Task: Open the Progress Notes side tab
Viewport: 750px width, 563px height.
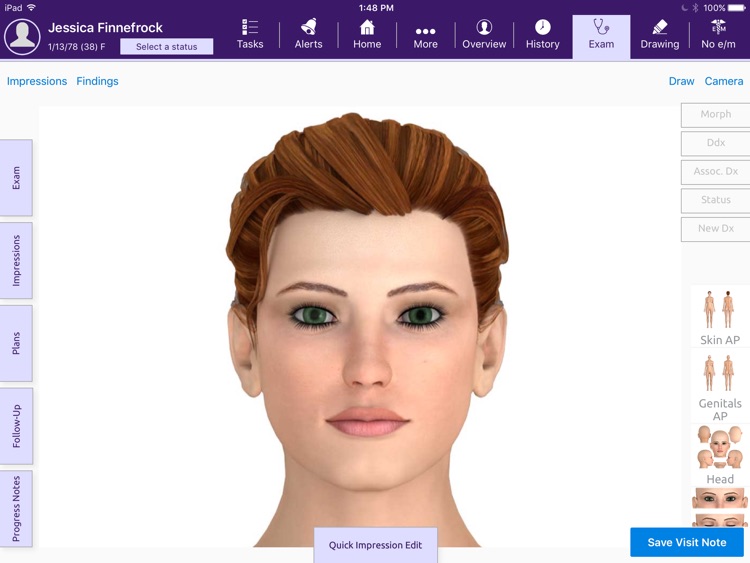Action: [x=16, y=508]
